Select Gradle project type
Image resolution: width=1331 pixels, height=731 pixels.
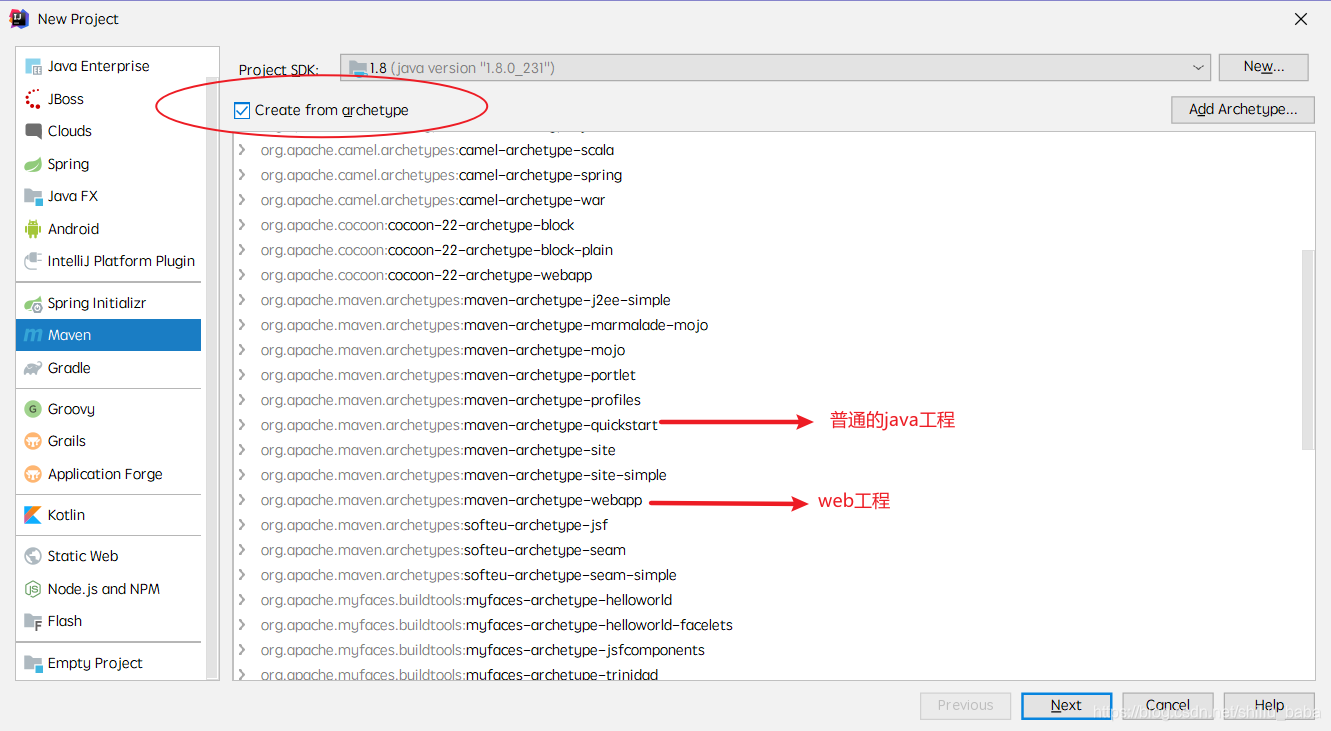click(x=108, y=368)
